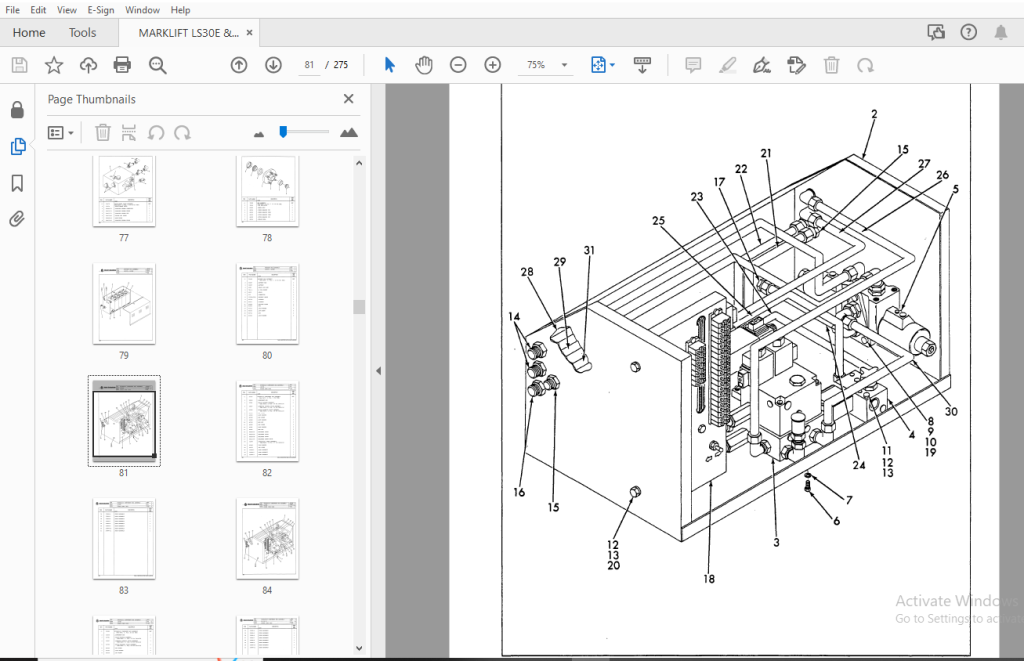Image resolution: width=1024 pixels, height=661 pixels.
Task: Activate the Selection arrow tool
Action: pos(390,65)
